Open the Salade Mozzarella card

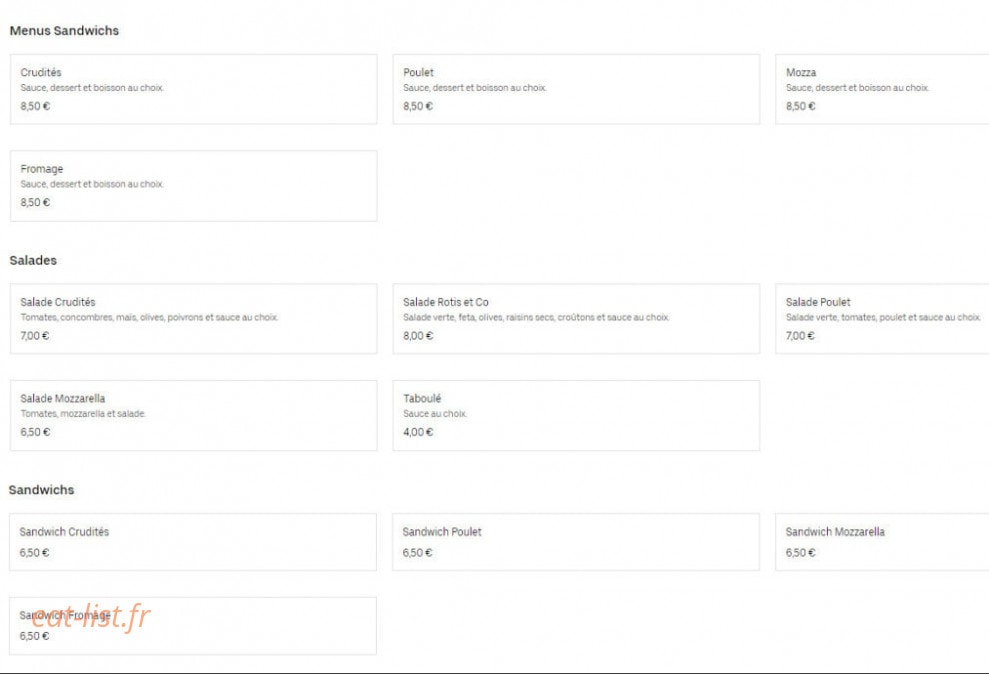click(194, 415)
